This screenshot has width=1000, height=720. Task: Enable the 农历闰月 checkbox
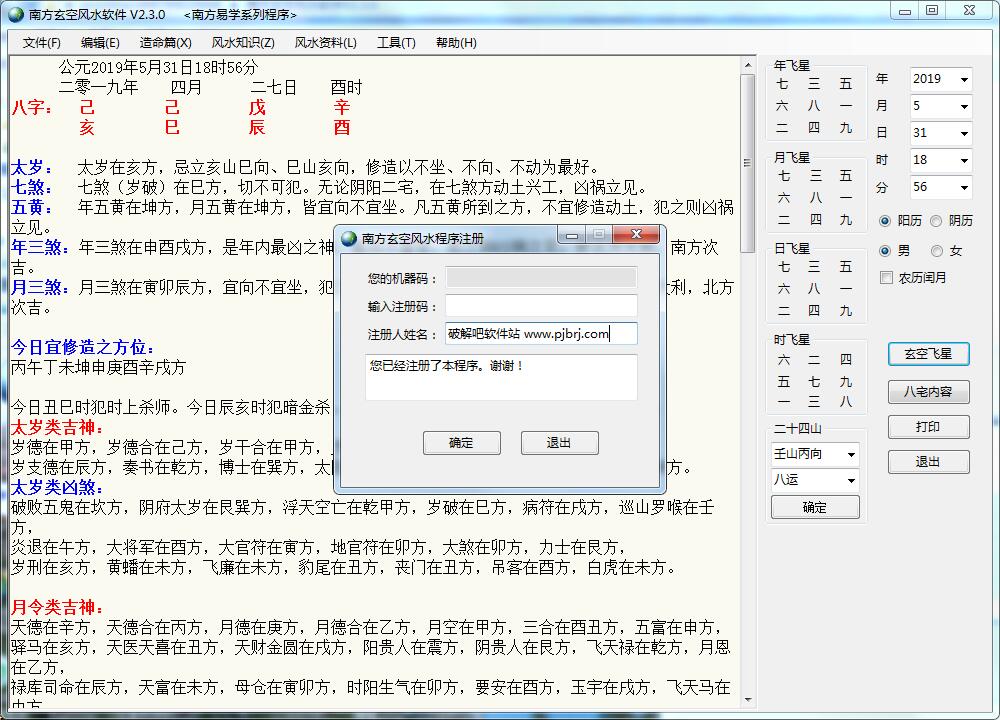(x=886, y=277)
